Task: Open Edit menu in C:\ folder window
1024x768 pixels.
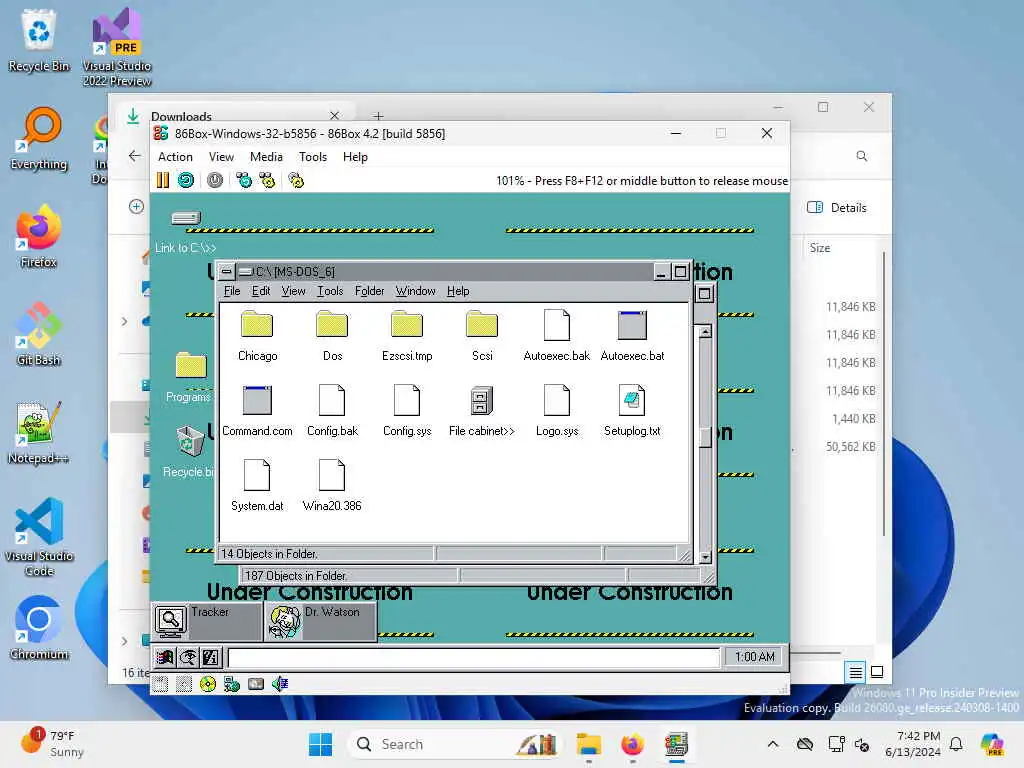Action: coord(261,291)
